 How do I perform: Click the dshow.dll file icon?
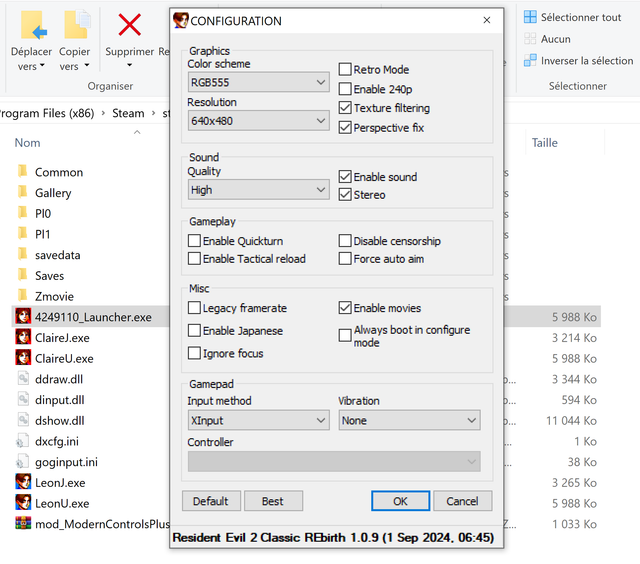coord(23,420)
